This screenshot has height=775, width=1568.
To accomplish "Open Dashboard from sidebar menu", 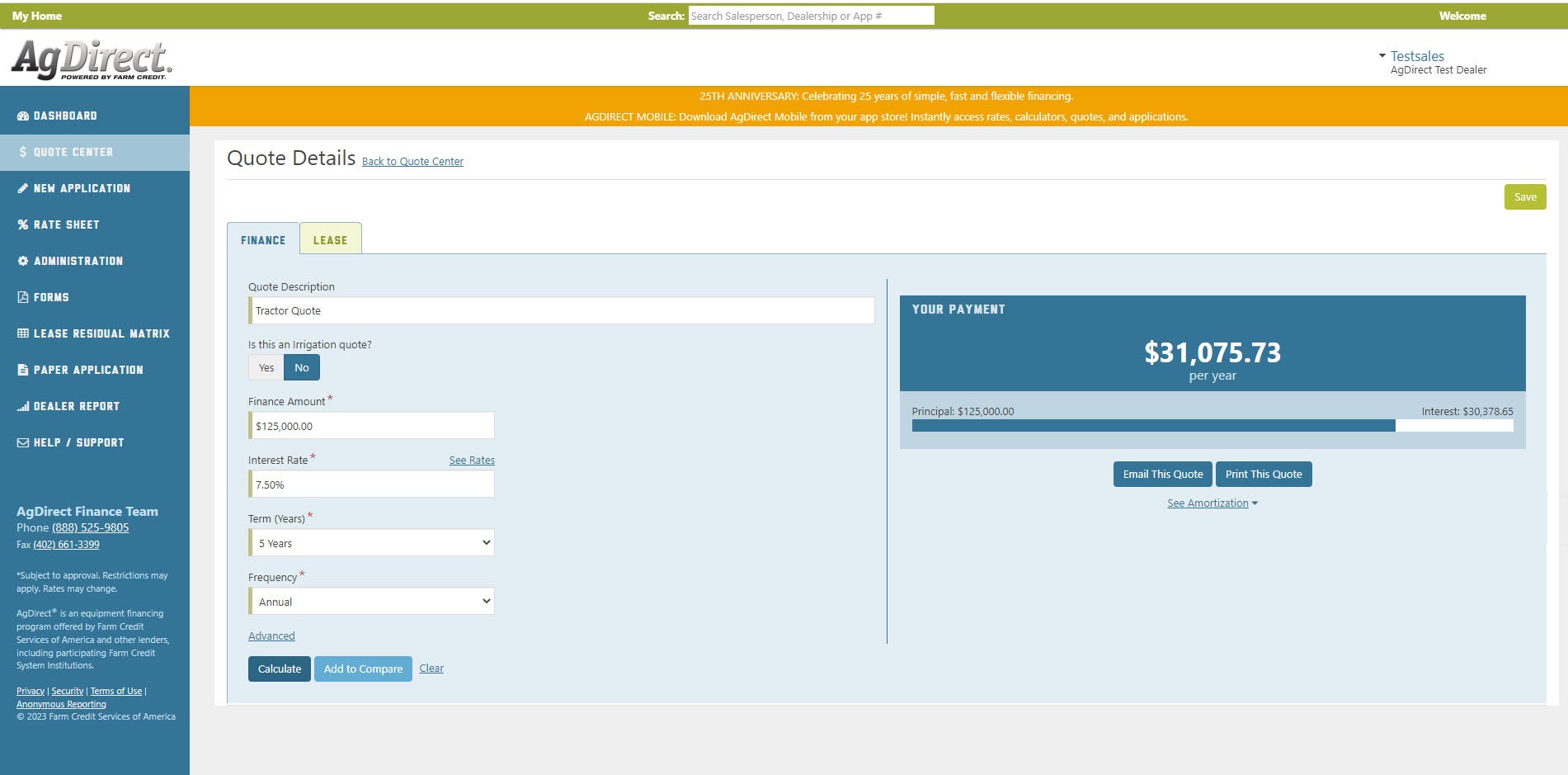I will tap(95, 116).
